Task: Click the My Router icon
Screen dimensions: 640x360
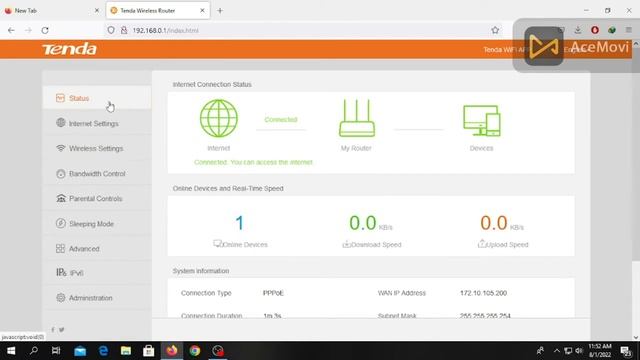Action: 357,118
